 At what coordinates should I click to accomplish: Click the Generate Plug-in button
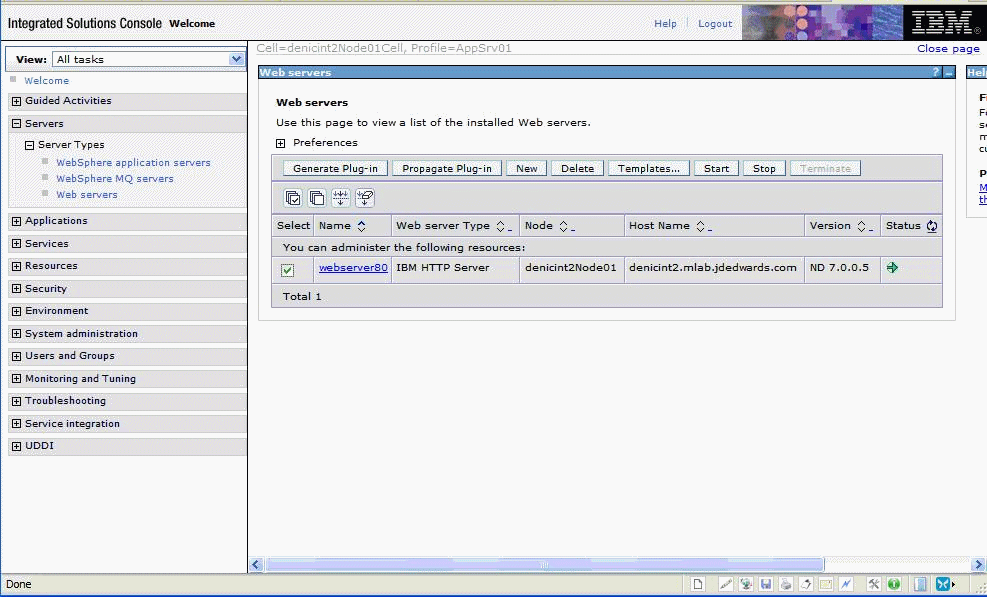pos(335,169)
